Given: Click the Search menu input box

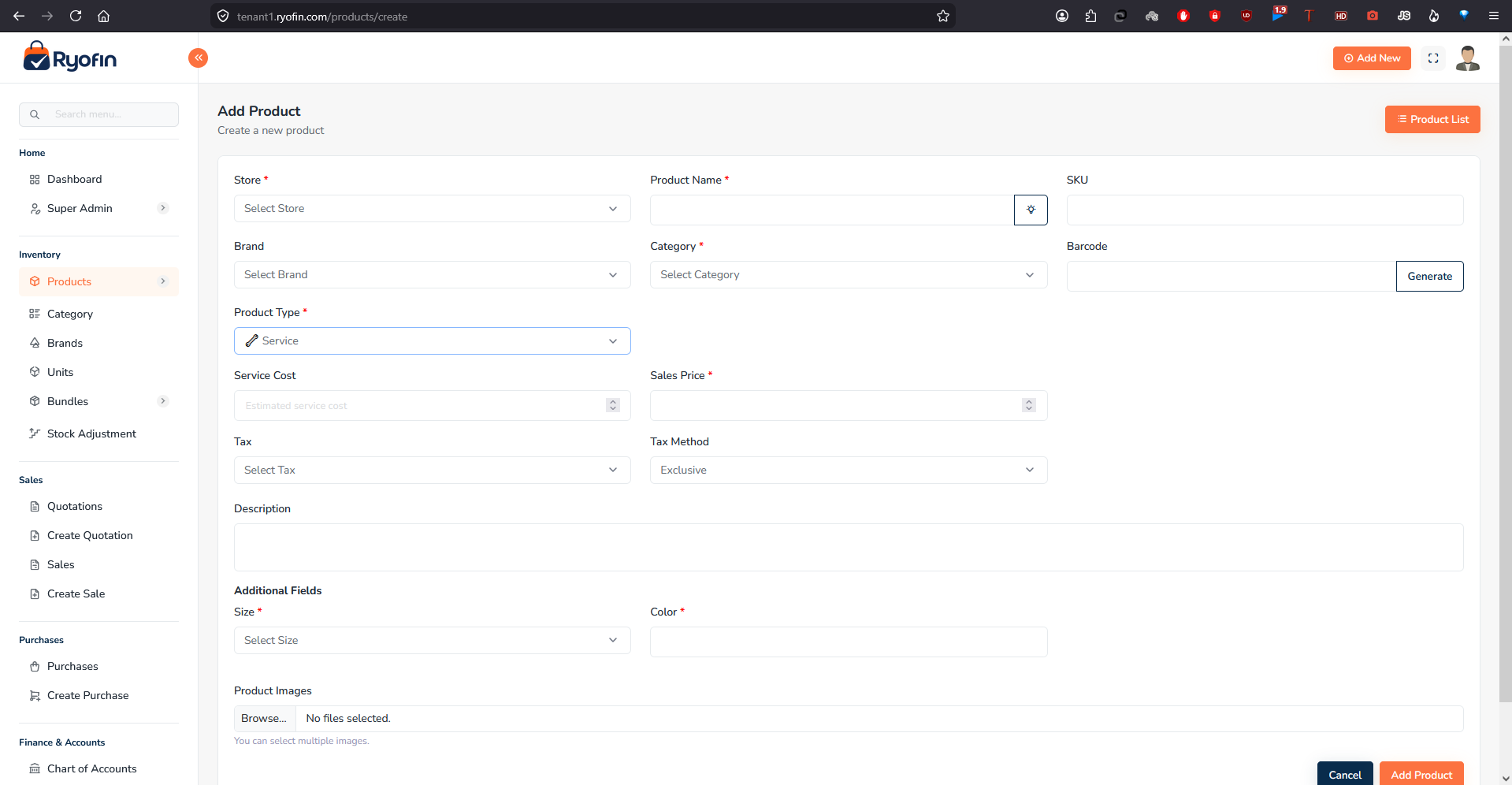Looking at the screenshot, I should [x=98, y=114].
